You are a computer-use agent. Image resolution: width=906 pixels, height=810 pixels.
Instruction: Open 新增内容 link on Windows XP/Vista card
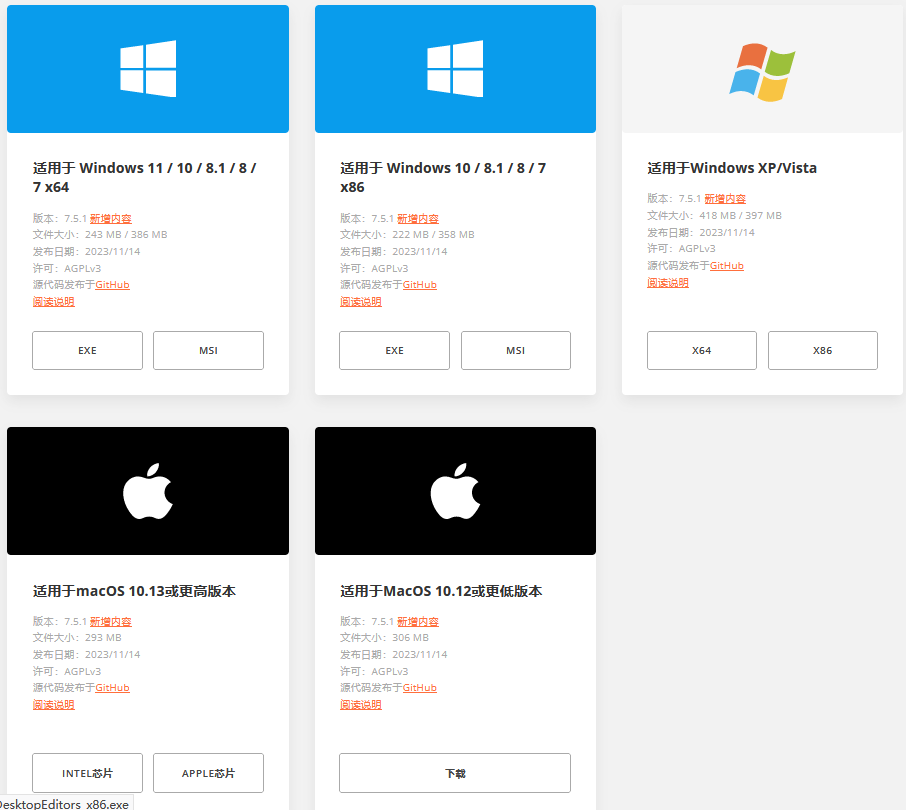[x=725, y=199]
